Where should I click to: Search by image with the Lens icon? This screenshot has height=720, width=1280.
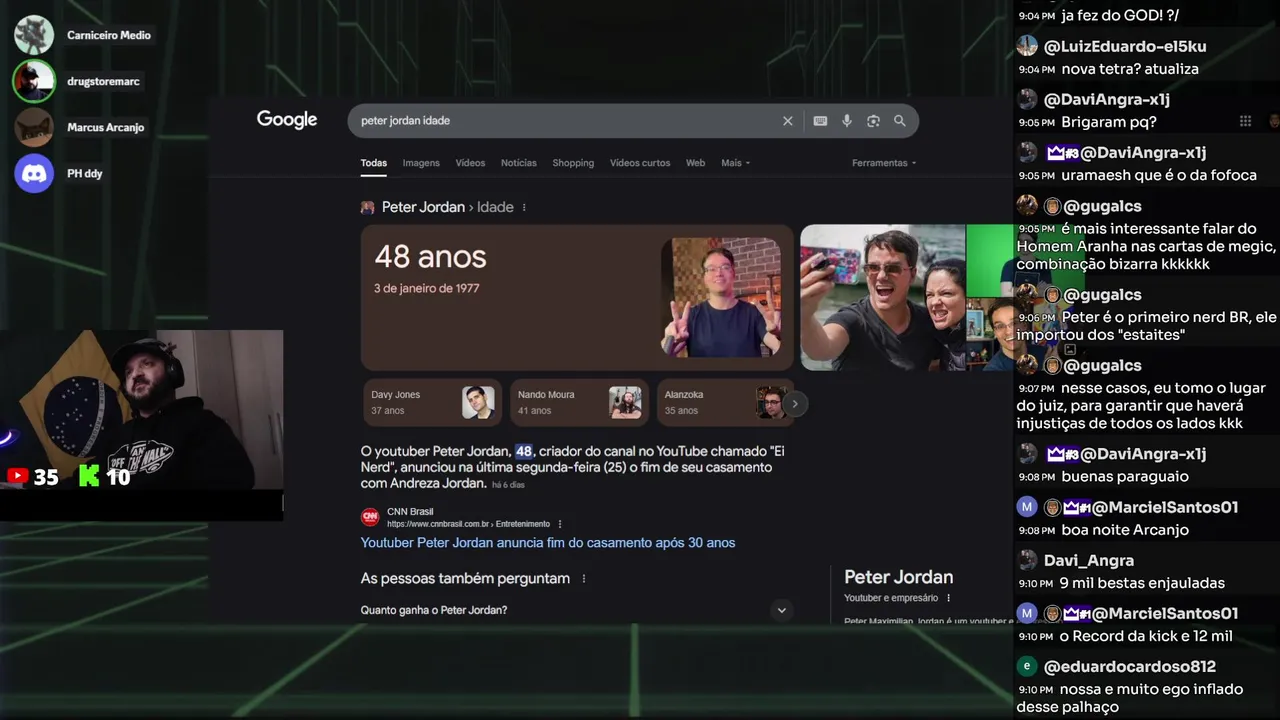click(x=873, y=121)
